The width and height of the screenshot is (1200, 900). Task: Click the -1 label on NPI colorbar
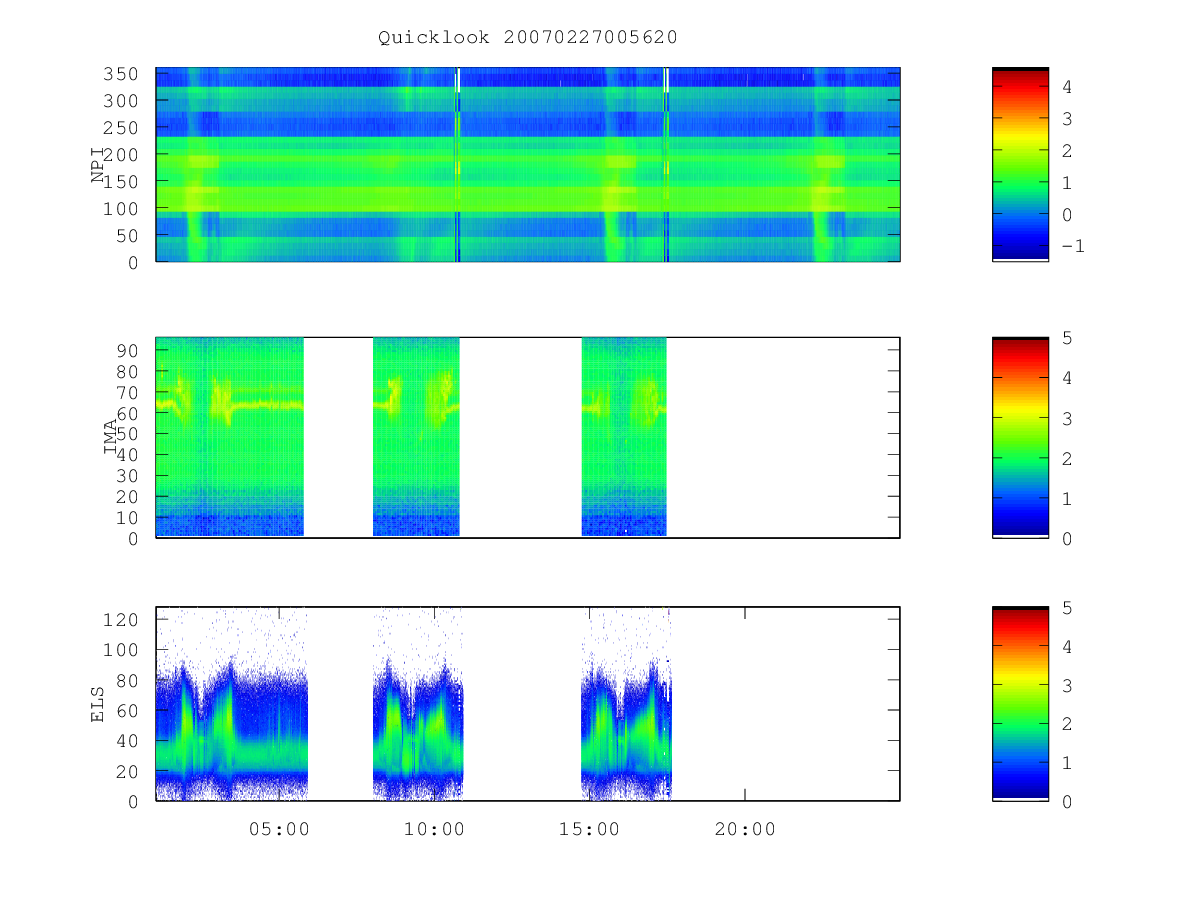(x=1072, y=247)
